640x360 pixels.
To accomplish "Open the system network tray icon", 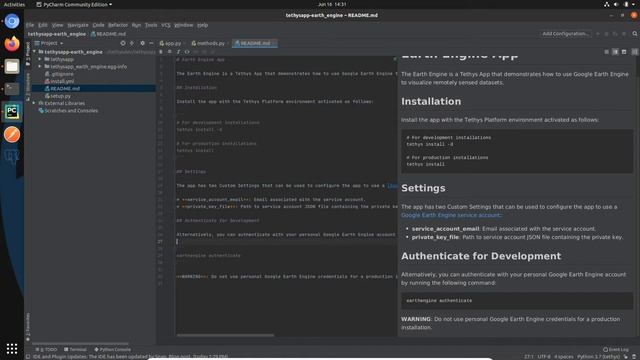I will [607, 4].
